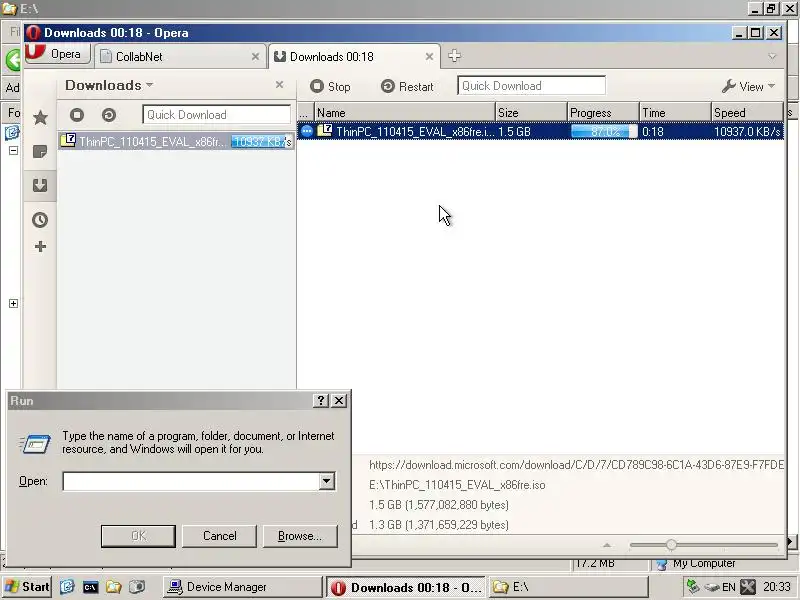This screenshot has width=800, height=600.
Task: Click the EN language indicator in tray
Action: [x=729, y=587]
